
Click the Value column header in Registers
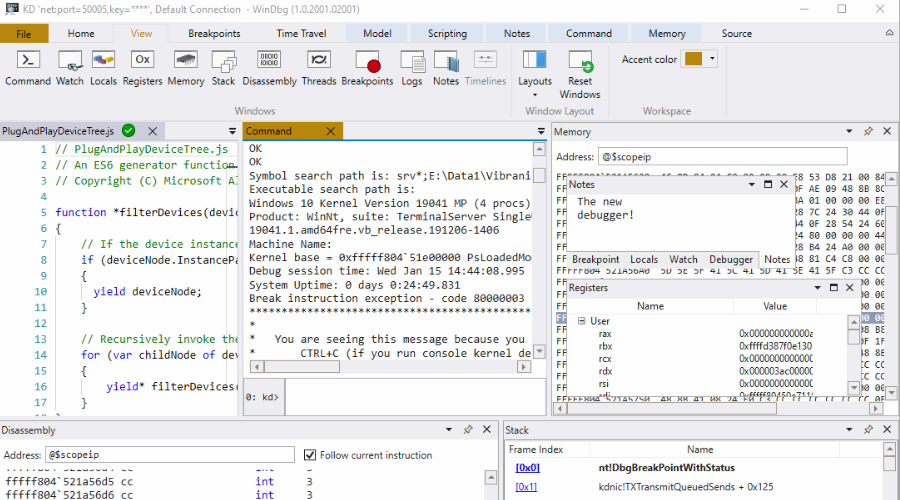tap(775, 306)
